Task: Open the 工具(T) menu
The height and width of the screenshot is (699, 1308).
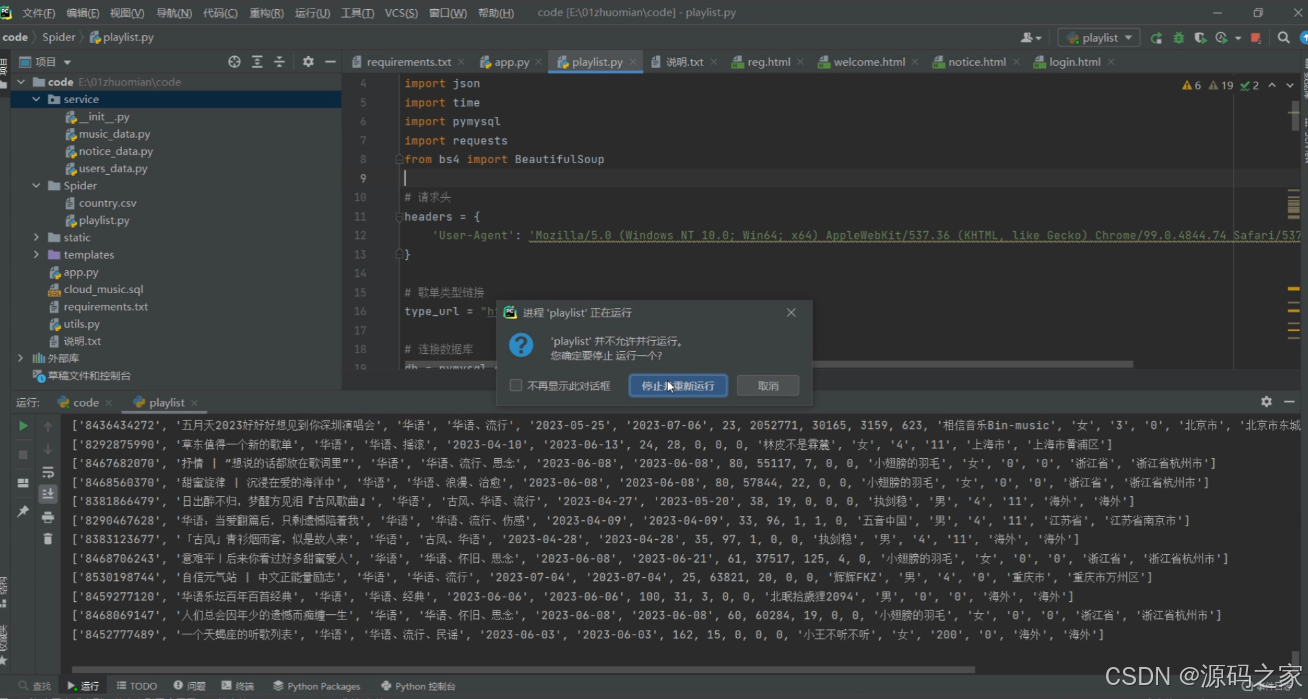Action: pyautogui.click(x=357, y=13)
